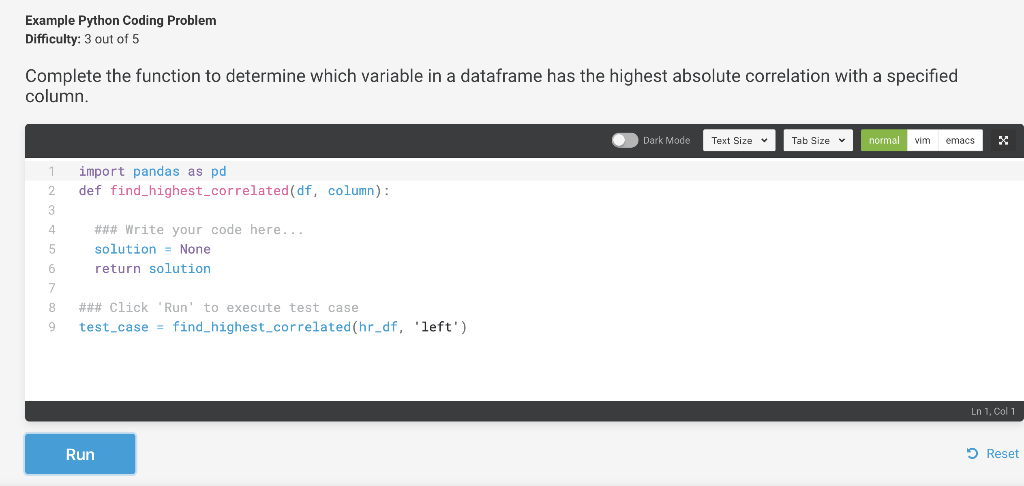Click line number 9 in the gutter
The image size is (1024, 486).
click(52, 327)
